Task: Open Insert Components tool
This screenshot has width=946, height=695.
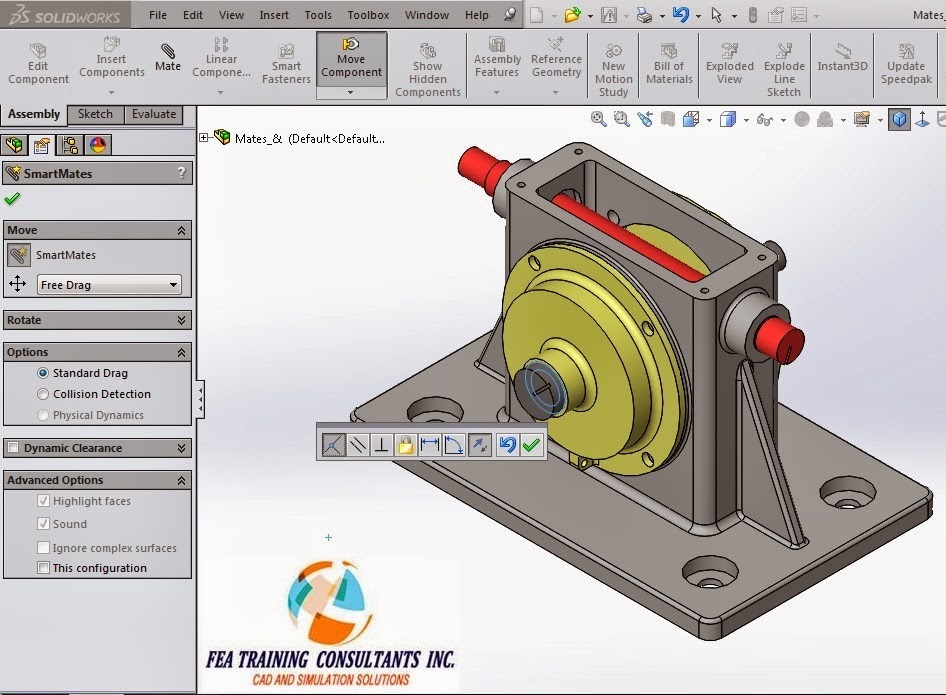Action: tap(112, 59)
